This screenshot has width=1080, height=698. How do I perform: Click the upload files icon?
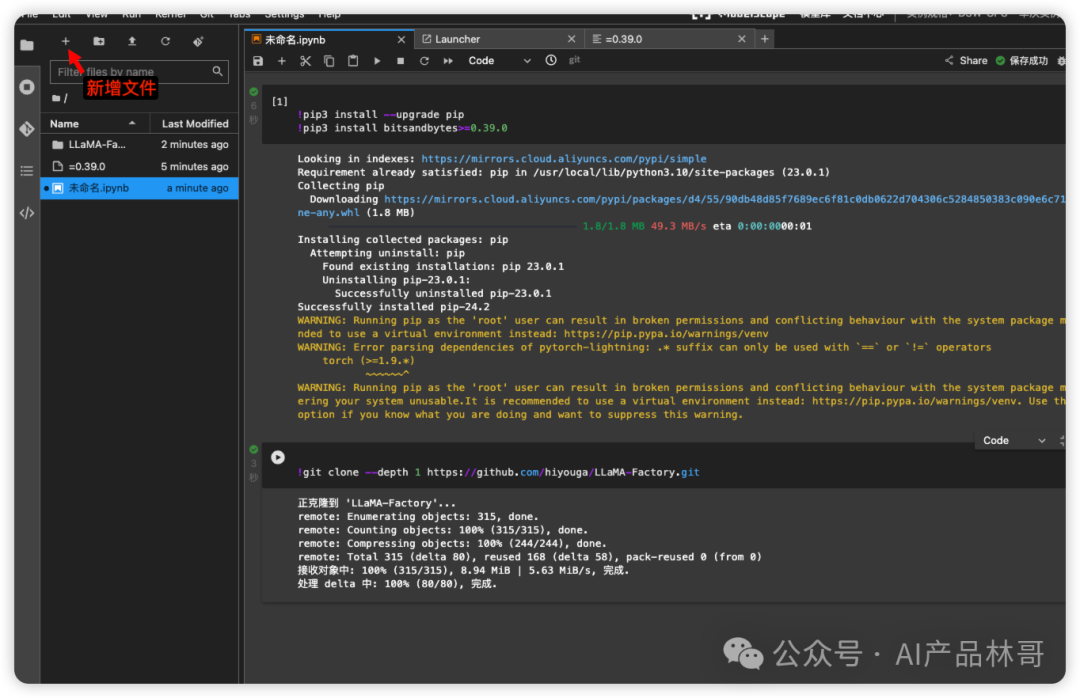pyautogui.click(x=132, y=41)
